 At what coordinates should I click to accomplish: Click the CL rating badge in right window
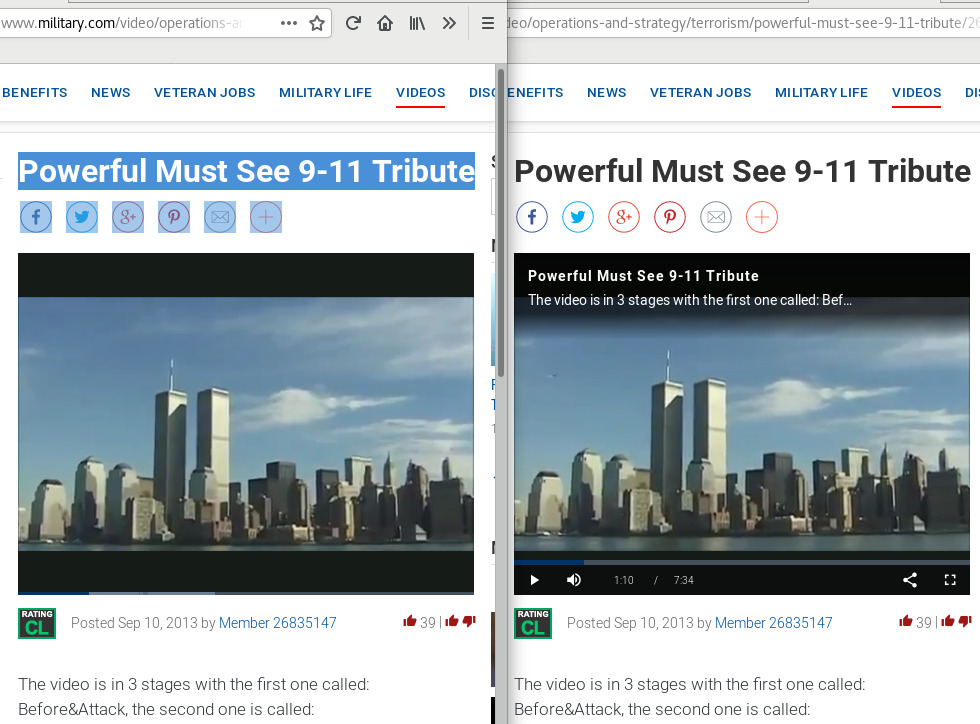coord(533,623)
